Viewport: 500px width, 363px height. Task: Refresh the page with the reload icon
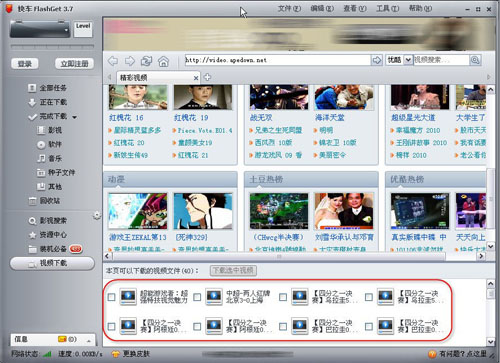[146, 61]
